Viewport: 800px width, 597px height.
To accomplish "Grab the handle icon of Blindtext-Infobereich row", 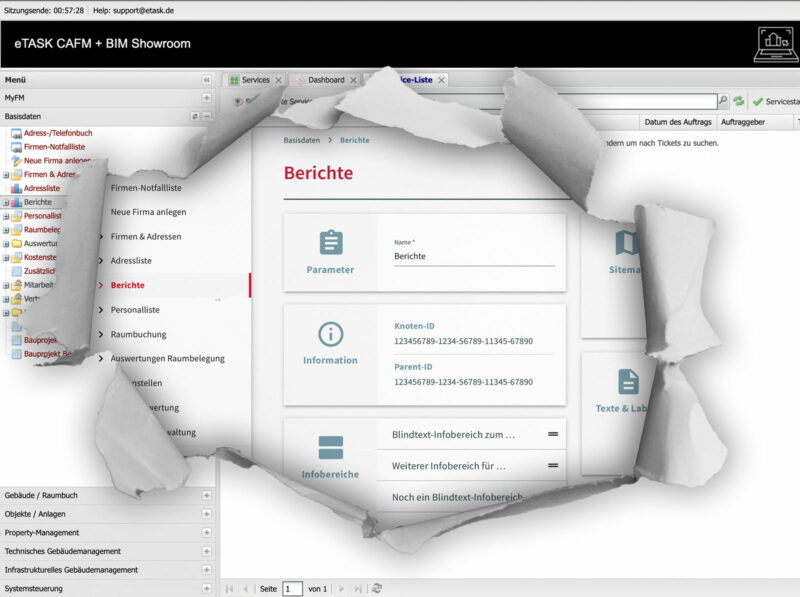I will coord(553,434).
